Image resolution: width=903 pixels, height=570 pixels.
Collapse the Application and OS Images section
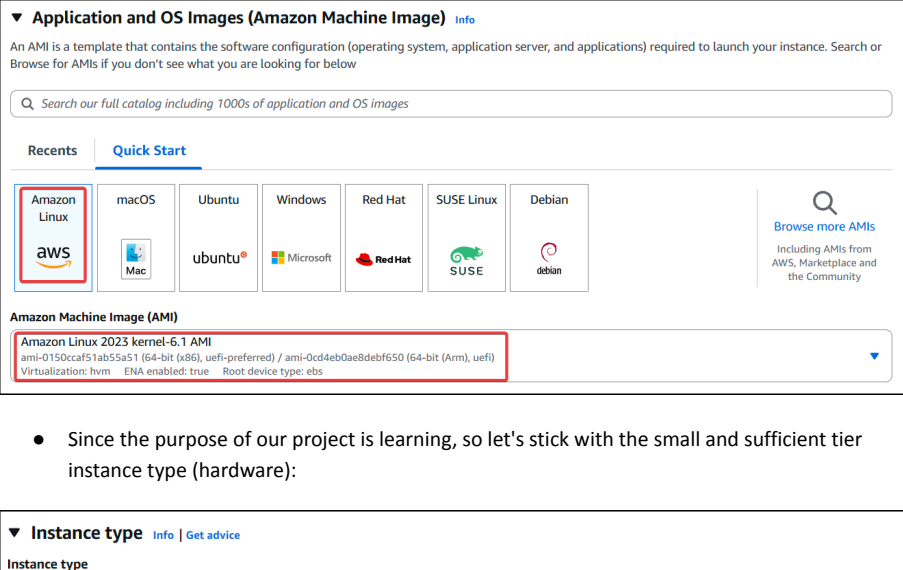(x=17, y=18)
